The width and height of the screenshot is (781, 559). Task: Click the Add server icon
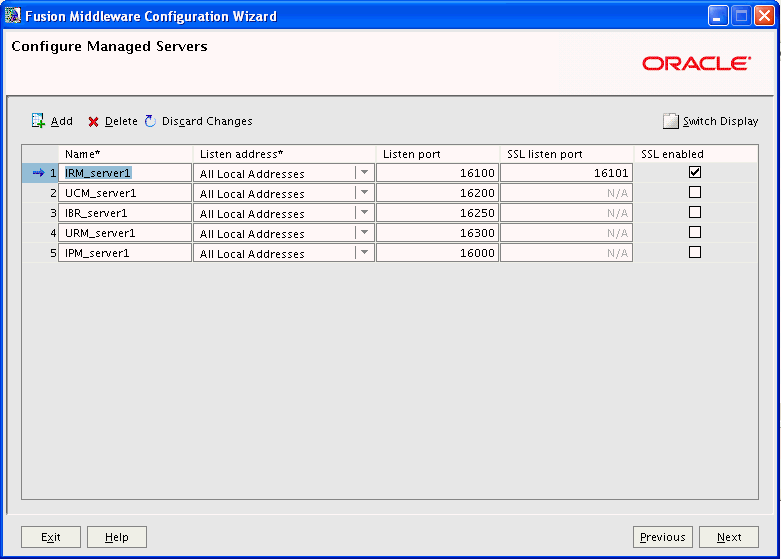pyautogui.click(x=38, y=121)
